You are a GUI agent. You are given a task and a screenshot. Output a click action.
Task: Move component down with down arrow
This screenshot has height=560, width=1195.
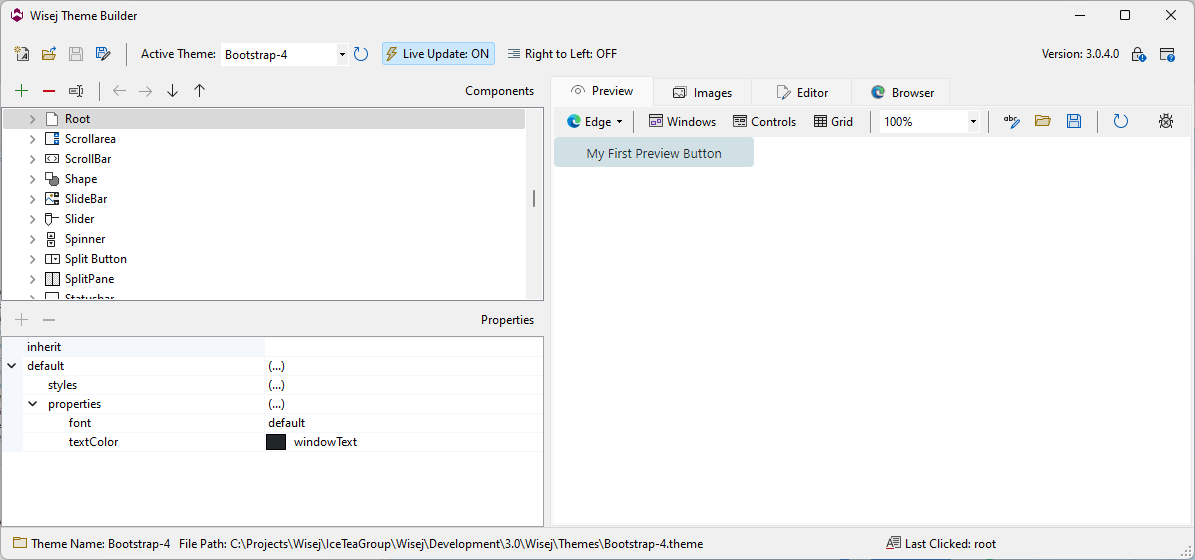tap(172, 91)
